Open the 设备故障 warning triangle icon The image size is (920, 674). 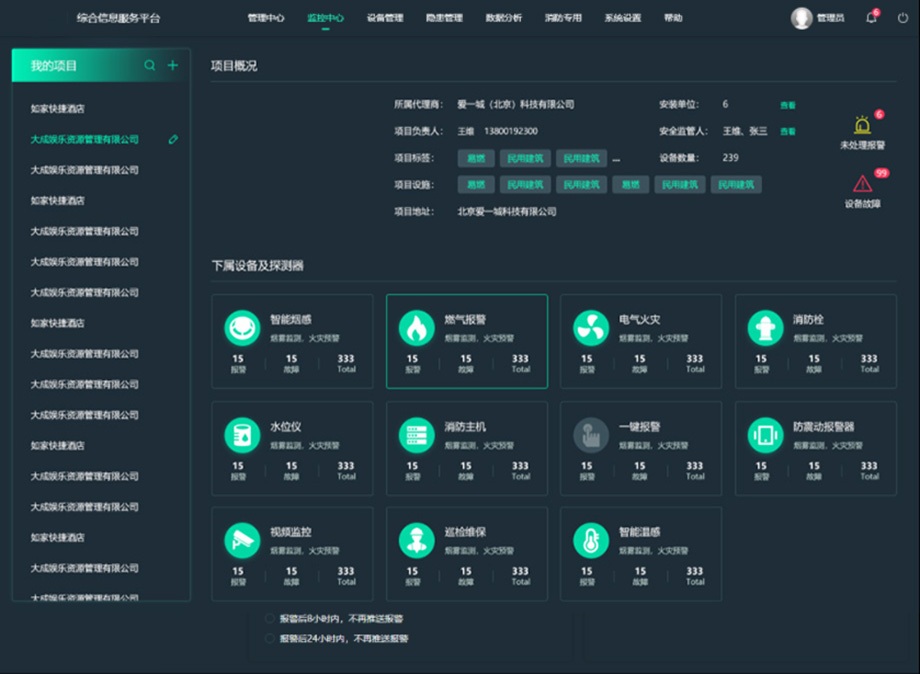(x=862, y=184)
